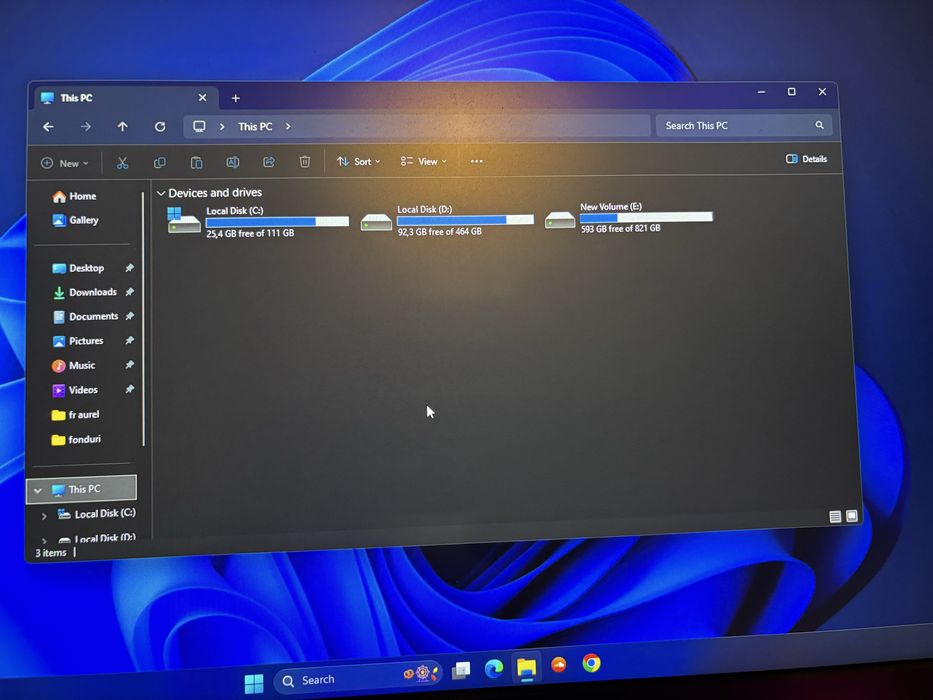Click Local Disk (C:) usage bar
This screenshot has height=700, width=933.
277,222
